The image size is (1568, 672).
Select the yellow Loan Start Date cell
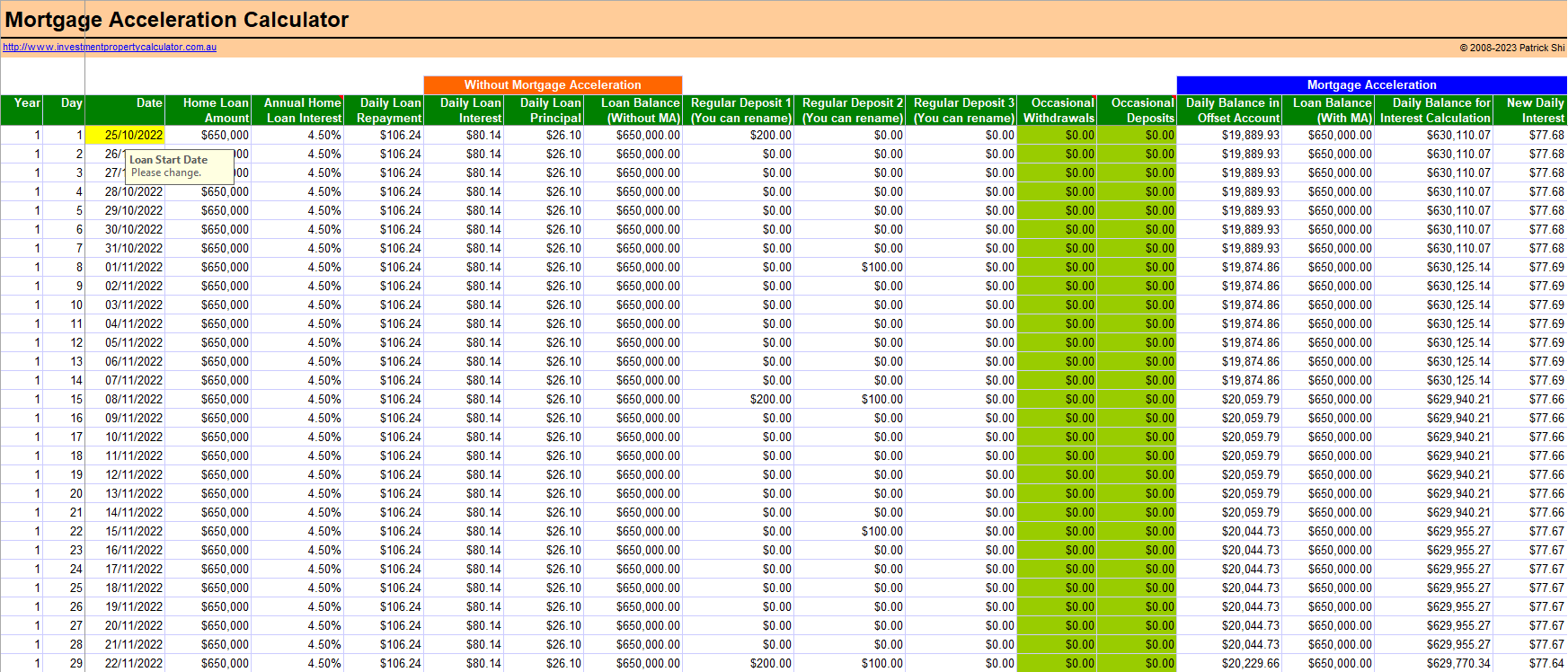tap(125, 136)
